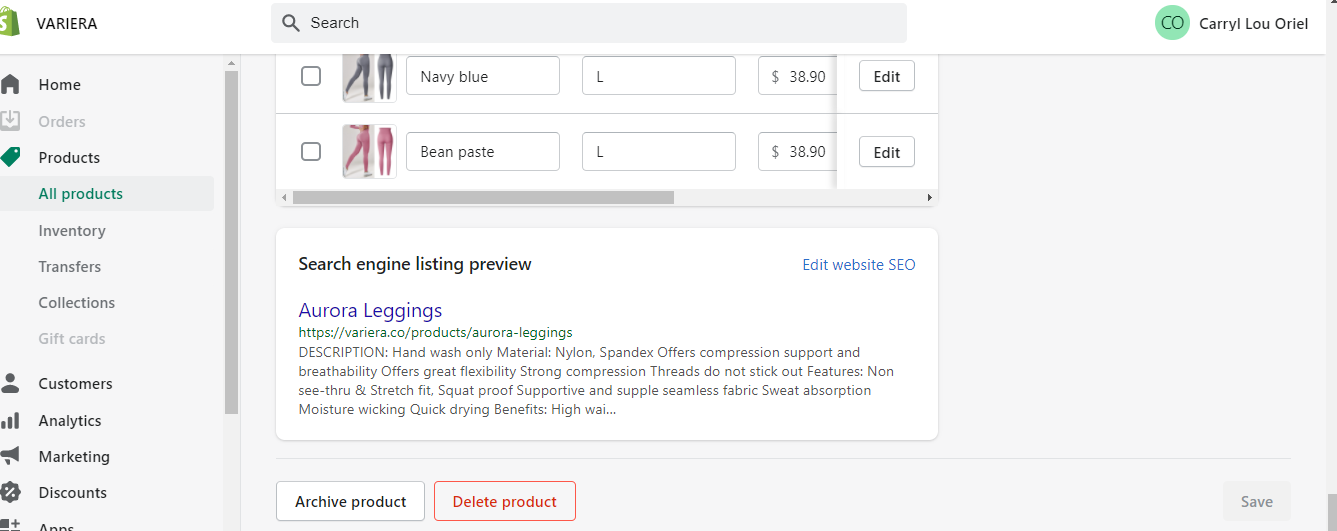Image resolution: width=1337 pixels, height=531 pixels.
Task: Click the SEO description preview text
Action: point(596,380)
